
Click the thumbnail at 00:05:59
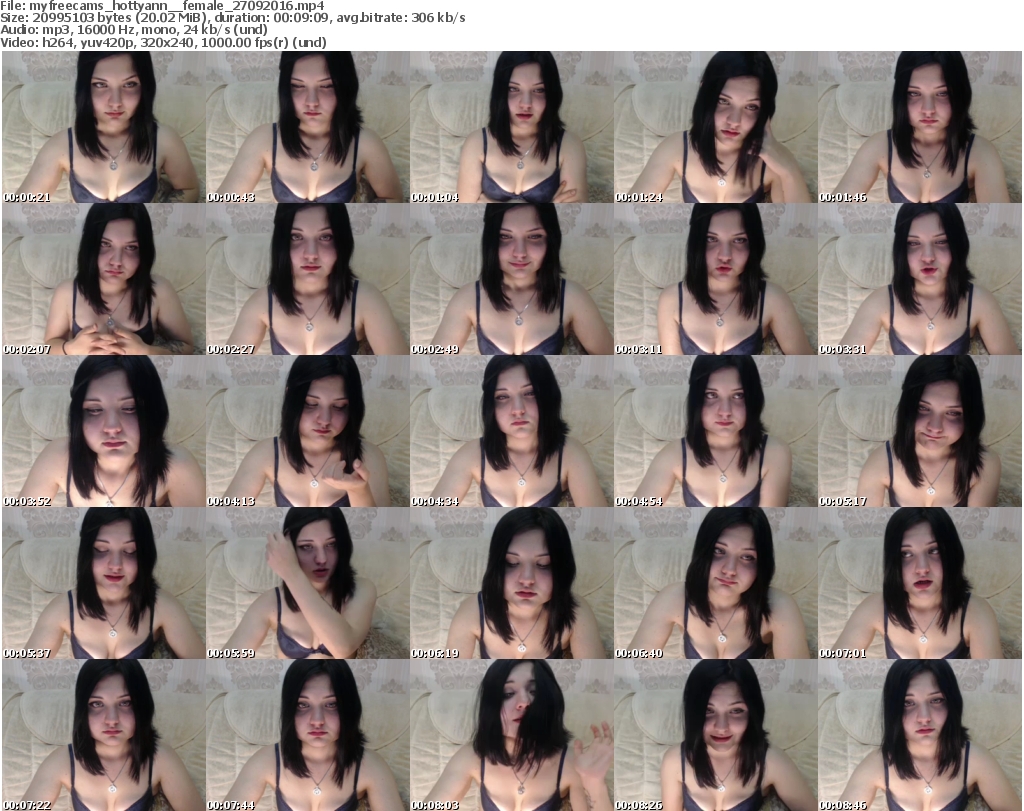click(x=307, y=583)
